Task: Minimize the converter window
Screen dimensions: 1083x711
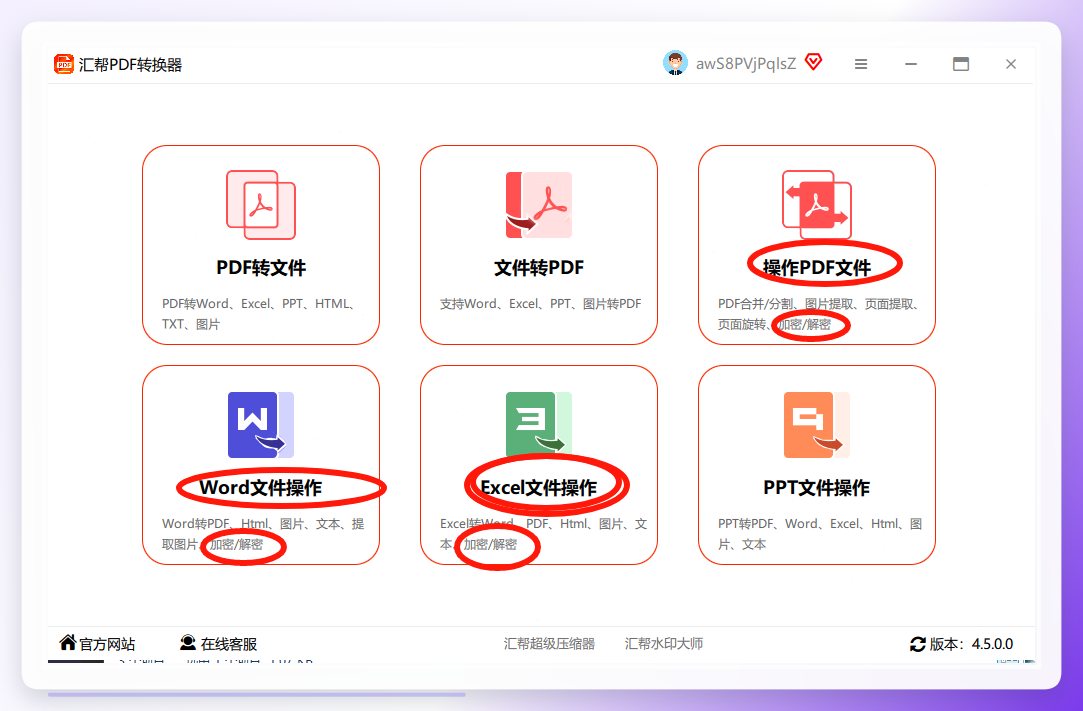Action: 911,64
